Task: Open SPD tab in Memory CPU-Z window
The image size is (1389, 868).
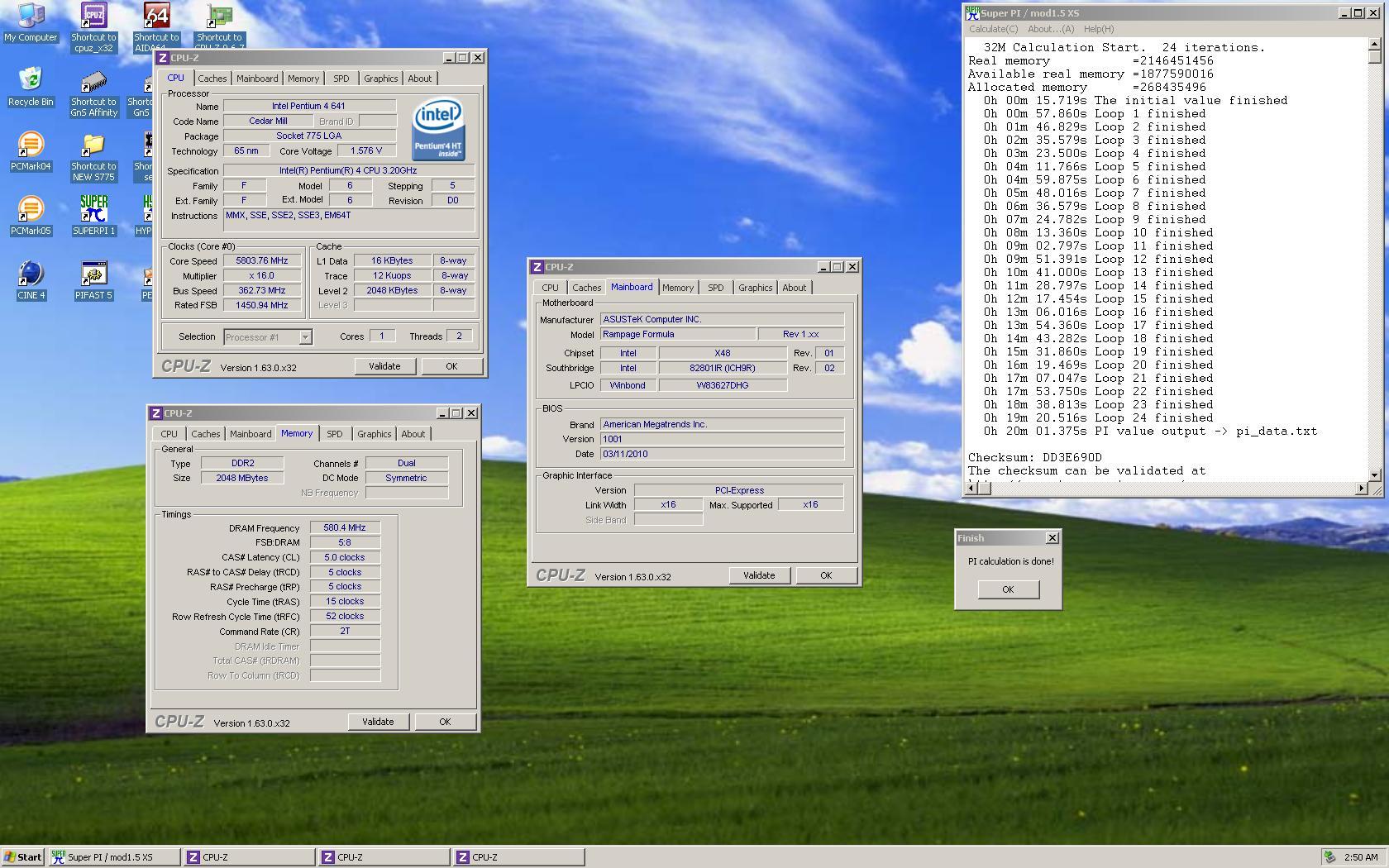Action: click(334, 434)
